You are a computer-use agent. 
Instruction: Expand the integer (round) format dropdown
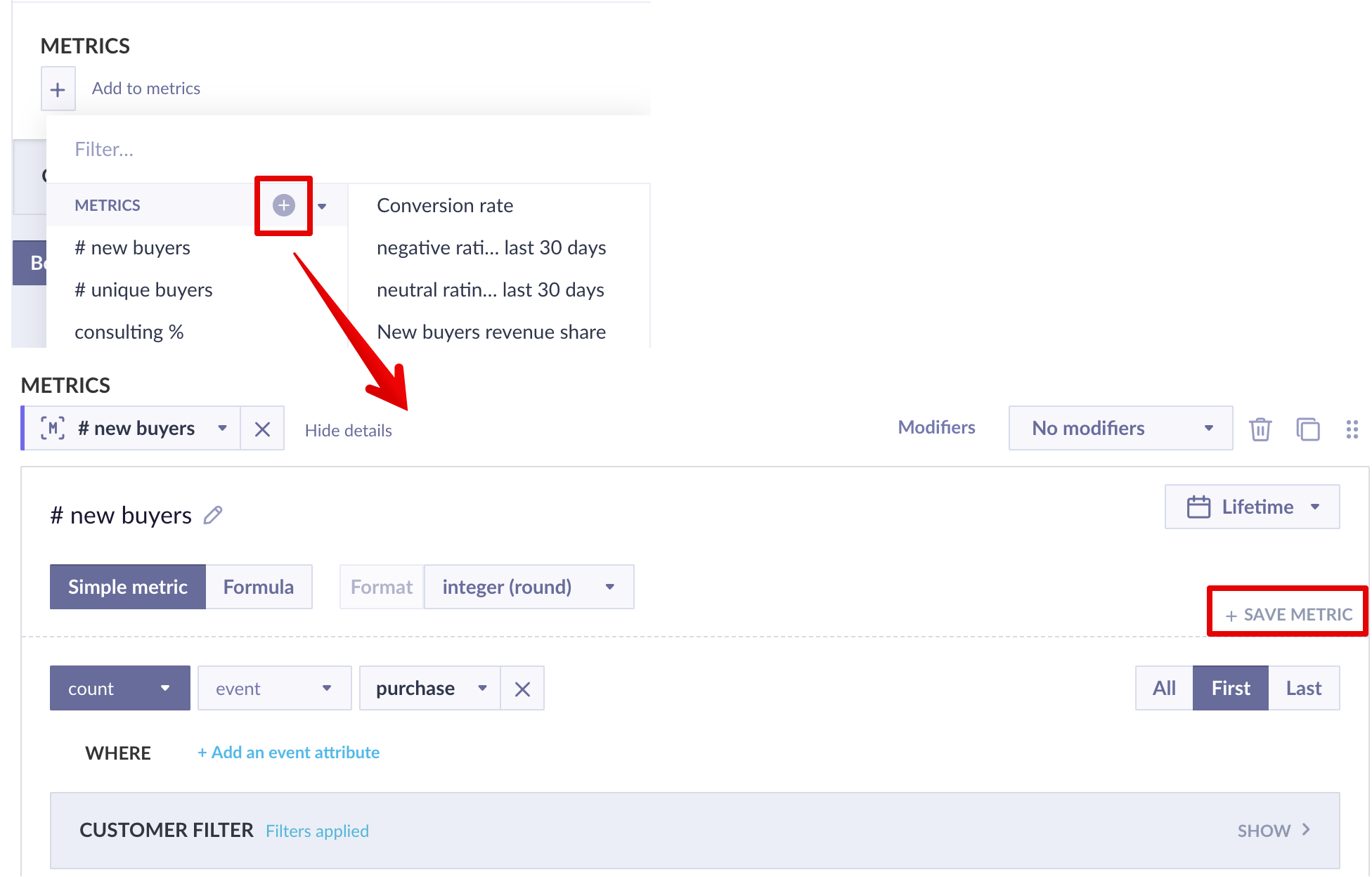pyautogui.click(x=529, y=587)
